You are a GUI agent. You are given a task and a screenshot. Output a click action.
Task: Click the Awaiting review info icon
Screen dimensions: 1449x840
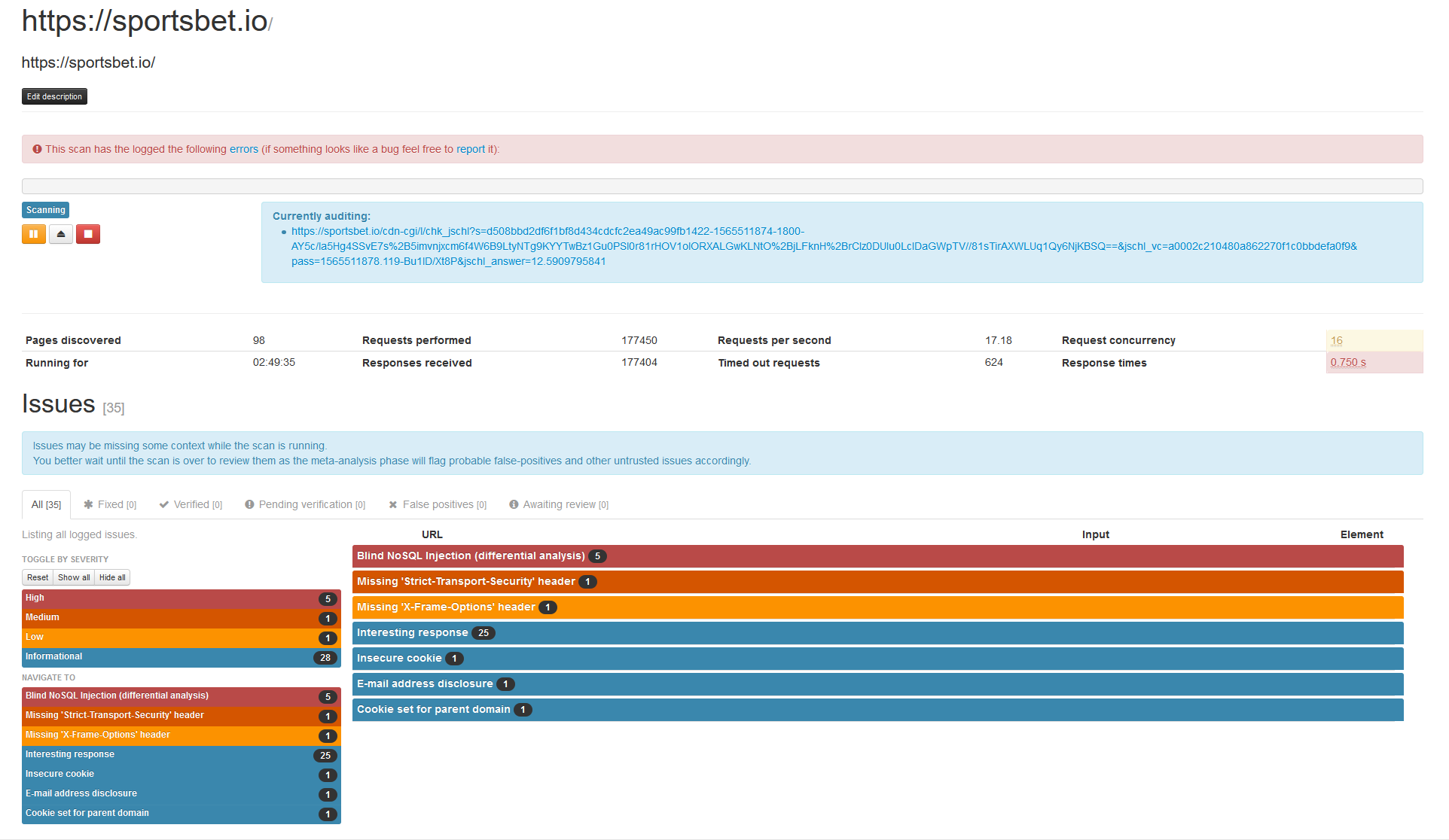[x=514, y=504]
